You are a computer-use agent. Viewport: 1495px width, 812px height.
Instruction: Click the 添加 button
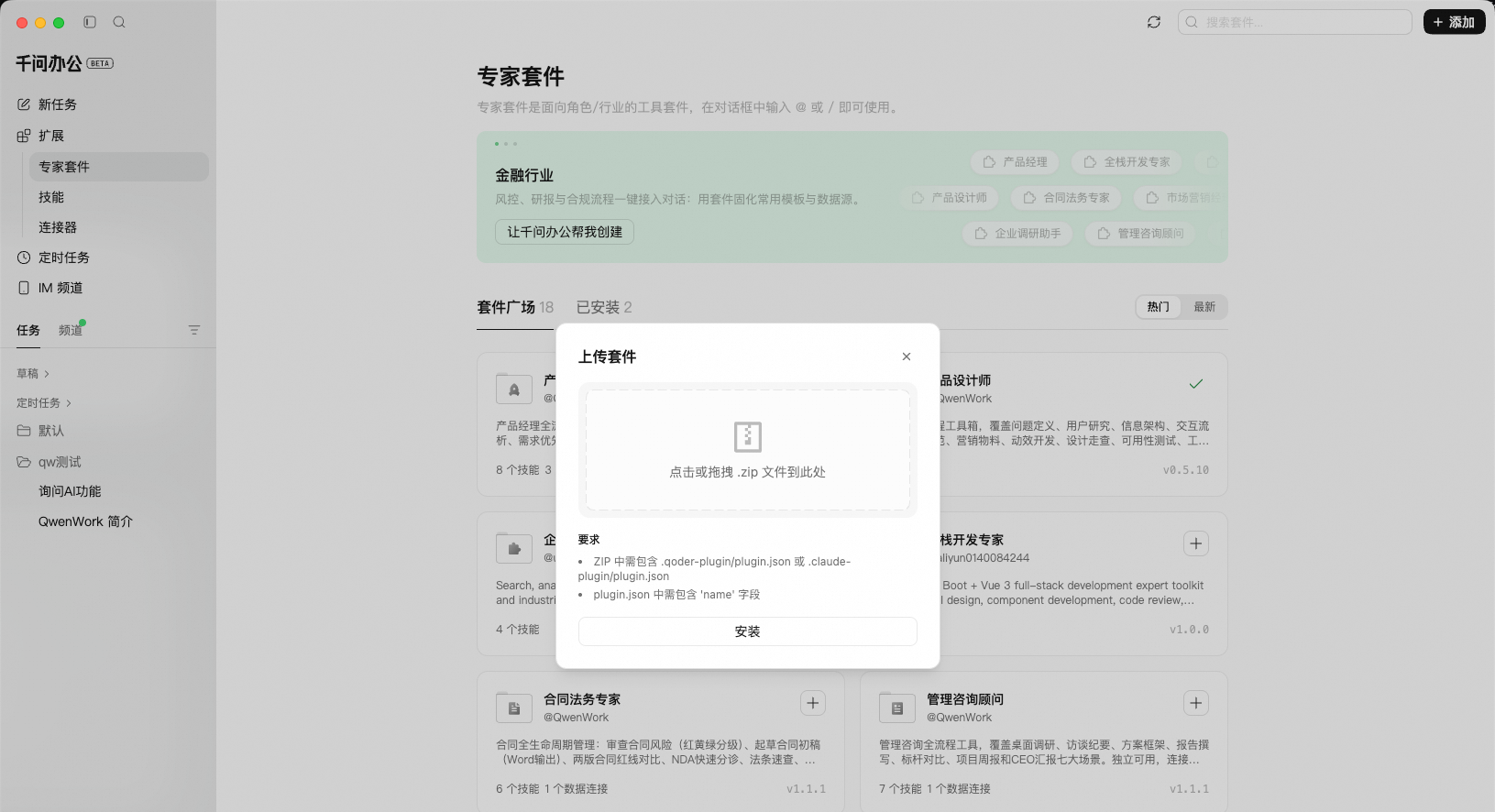(x=1454, y=22)
